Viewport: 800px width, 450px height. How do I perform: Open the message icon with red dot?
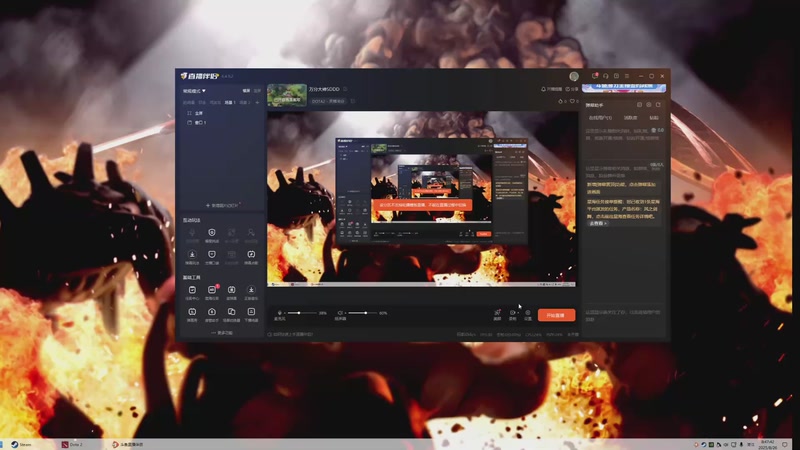click(x=595, y=76)
